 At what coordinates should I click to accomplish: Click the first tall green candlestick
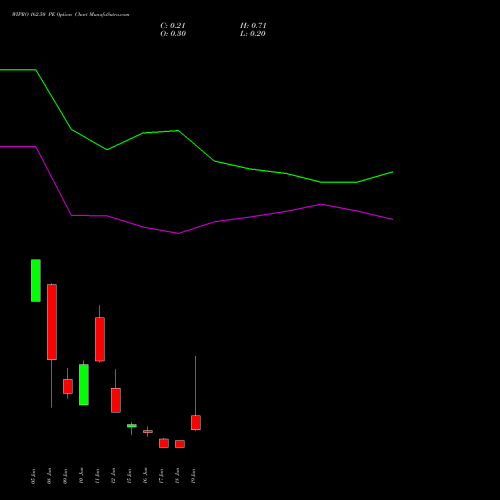(x=36, y=280)
